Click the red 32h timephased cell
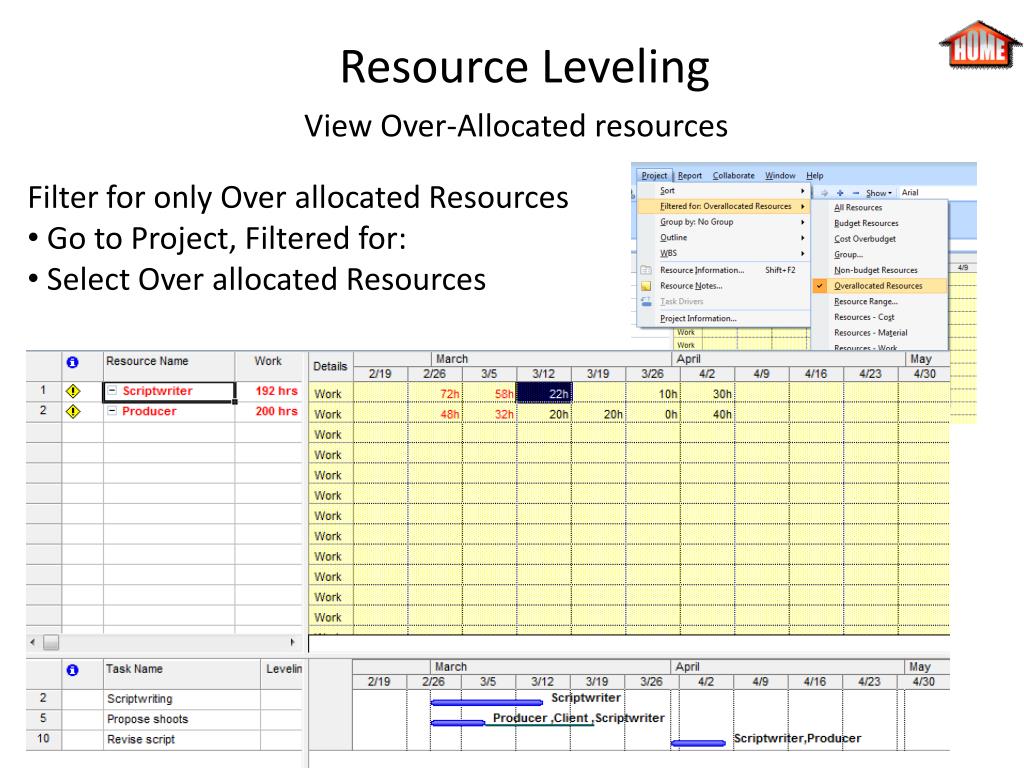1024x768 pixels. tap(490, 414)
